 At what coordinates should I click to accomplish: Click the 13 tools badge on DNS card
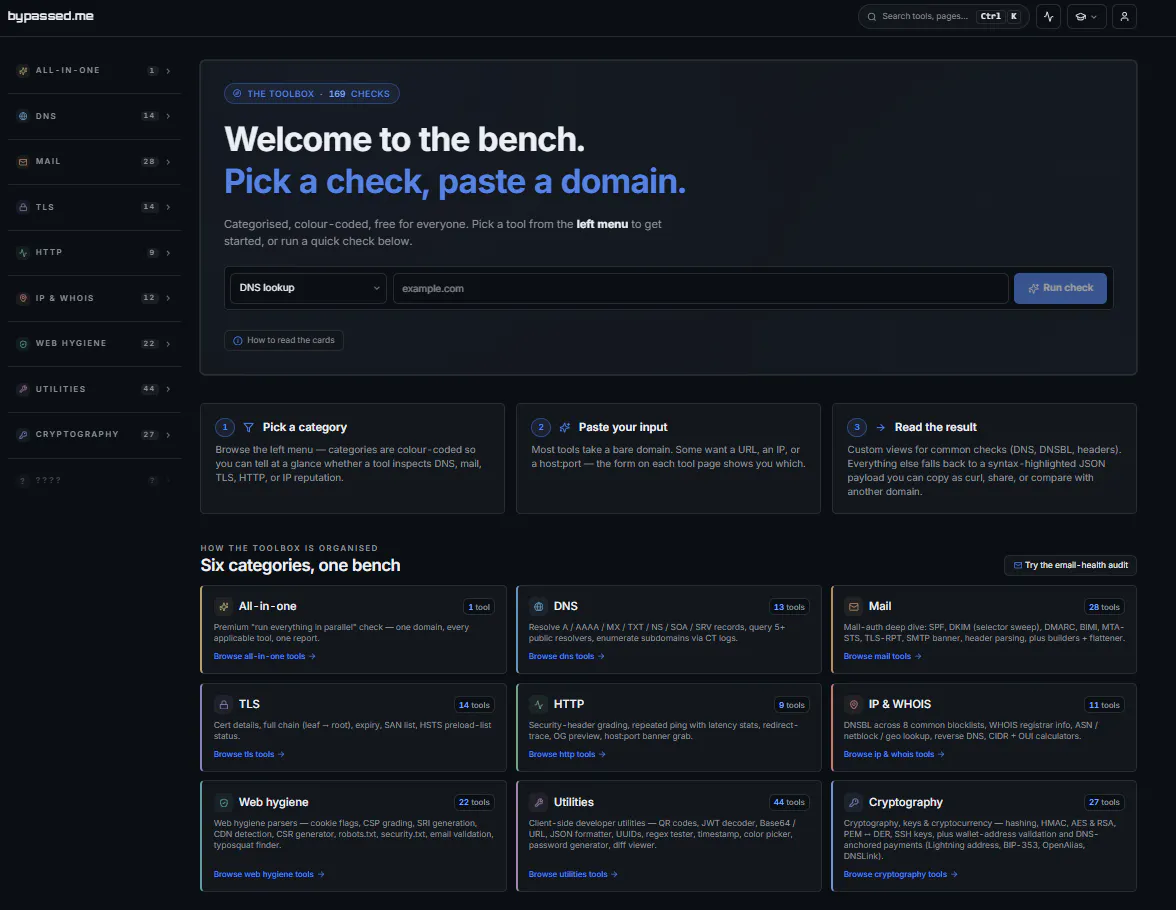tap(789, 607)
